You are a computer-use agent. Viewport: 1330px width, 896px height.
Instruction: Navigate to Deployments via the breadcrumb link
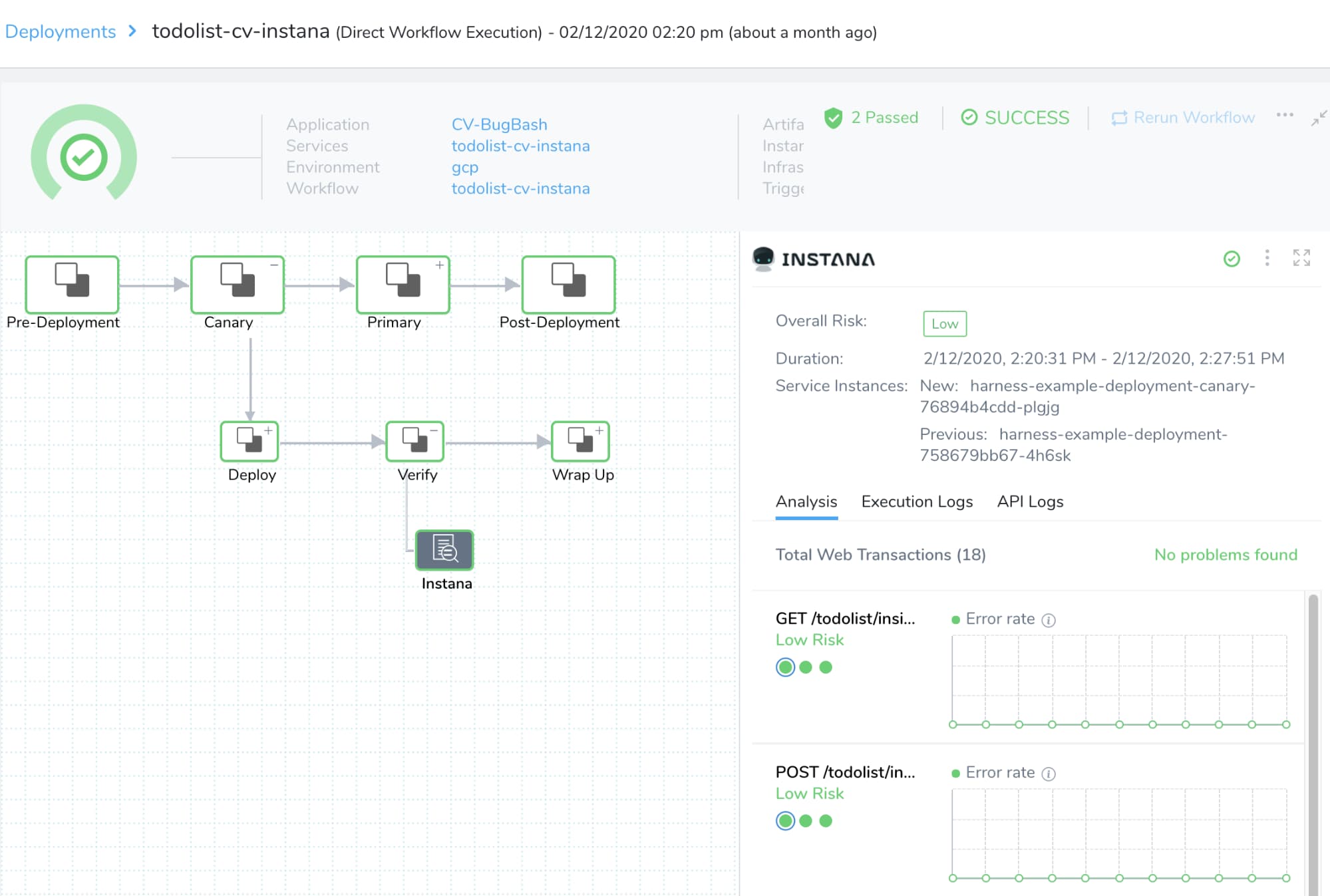click(x=60, y=31)
